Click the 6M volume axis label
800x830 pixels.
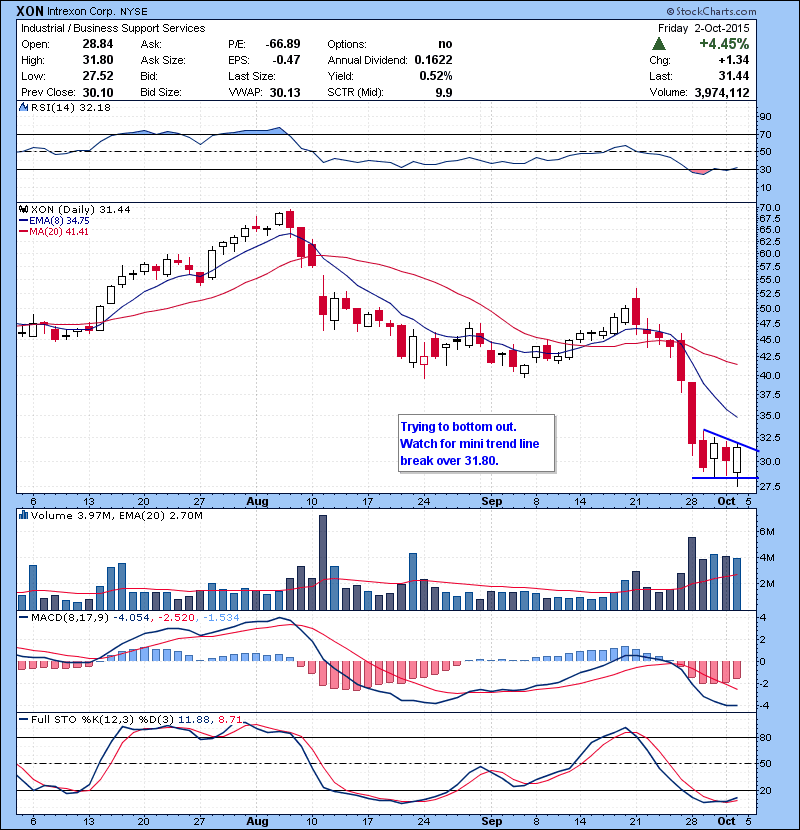tap(767, 531)
